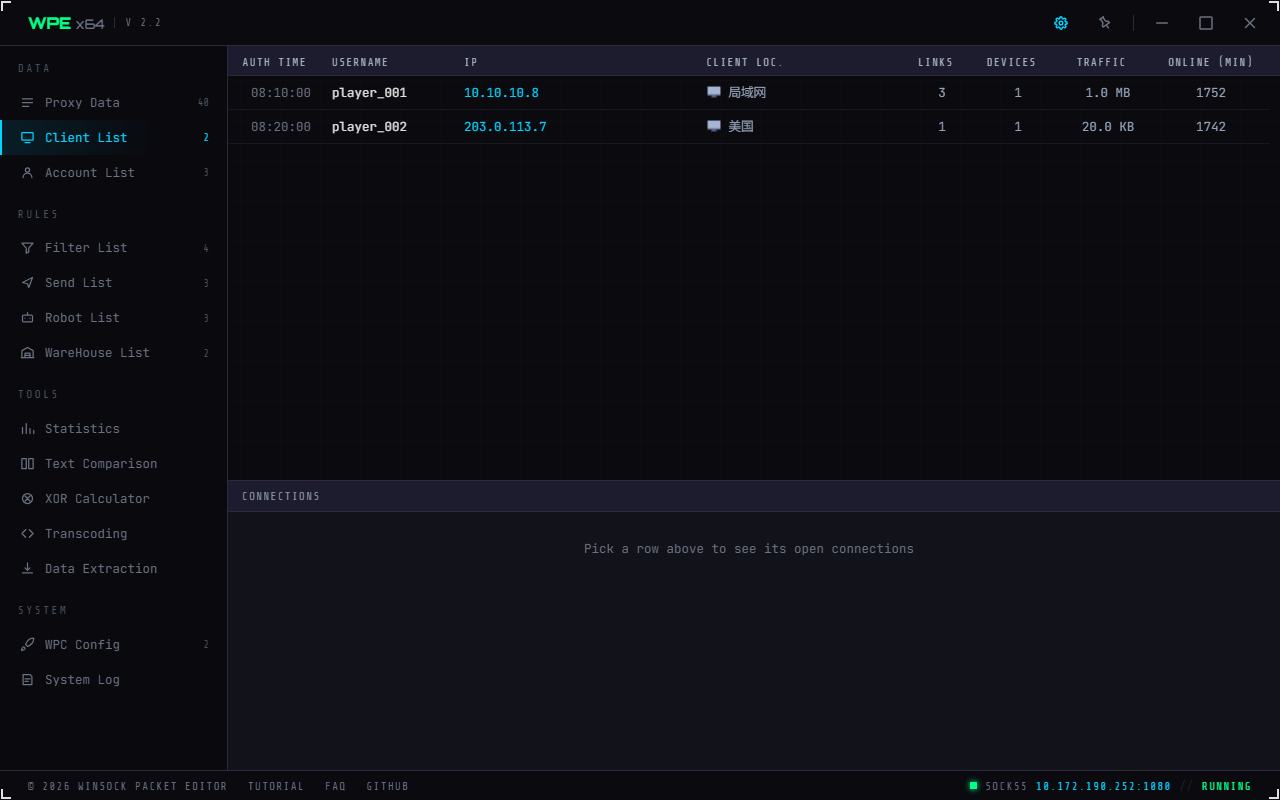Image resolution: width=1280 pixels, height=800 pixels.
Task: Maximize the WPE window
Action: pyautogui.click(x=1206, y=23)
